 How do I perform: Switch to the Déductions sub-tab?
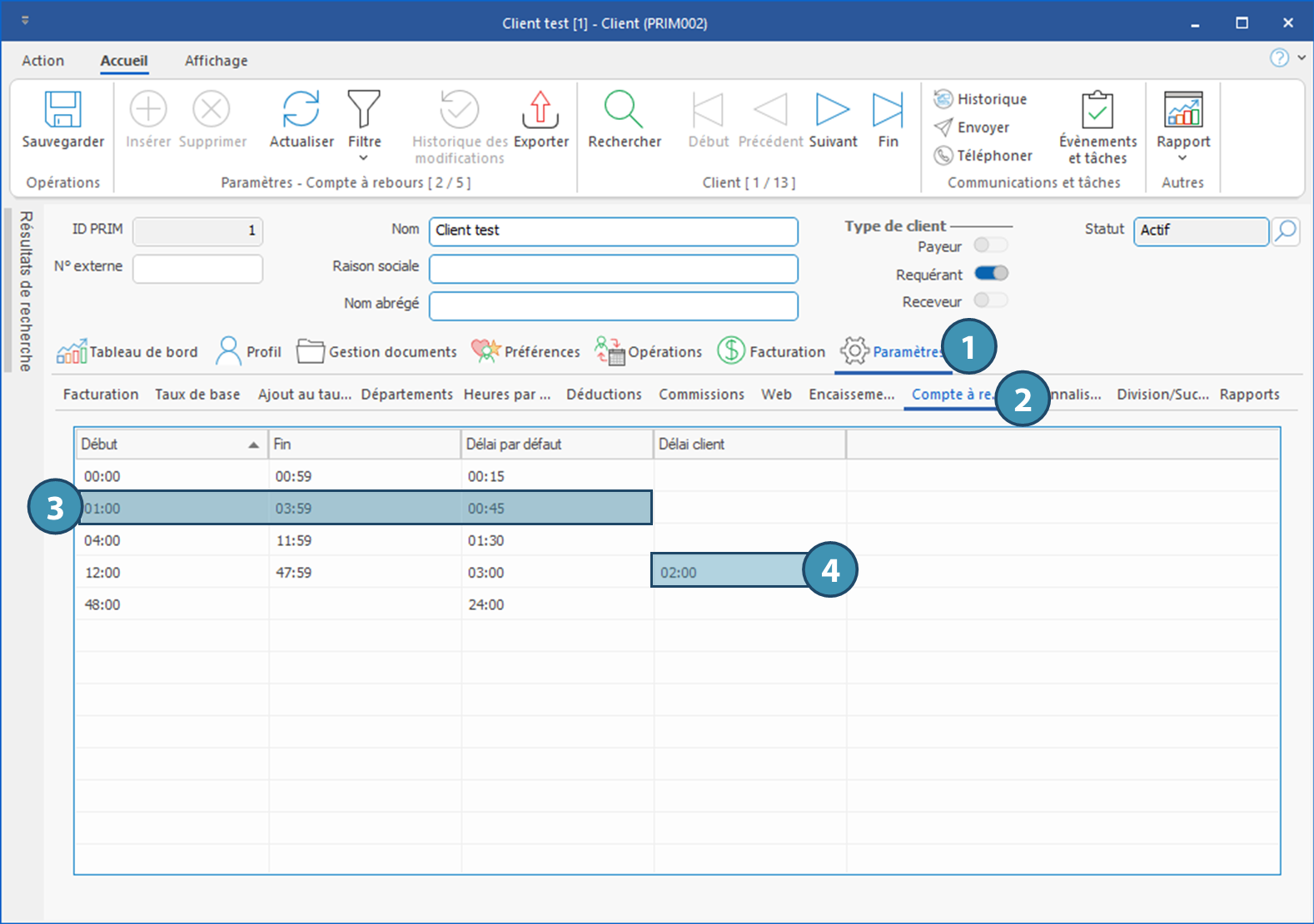[x=604, y=395]
